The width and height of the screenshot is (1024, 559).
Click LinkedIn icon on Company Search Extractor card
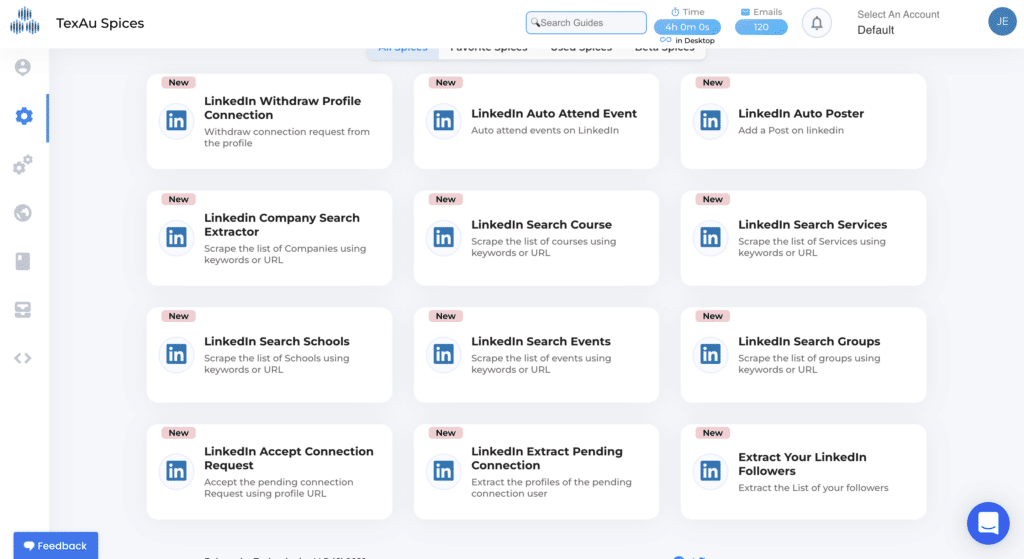tap(176, 238)
